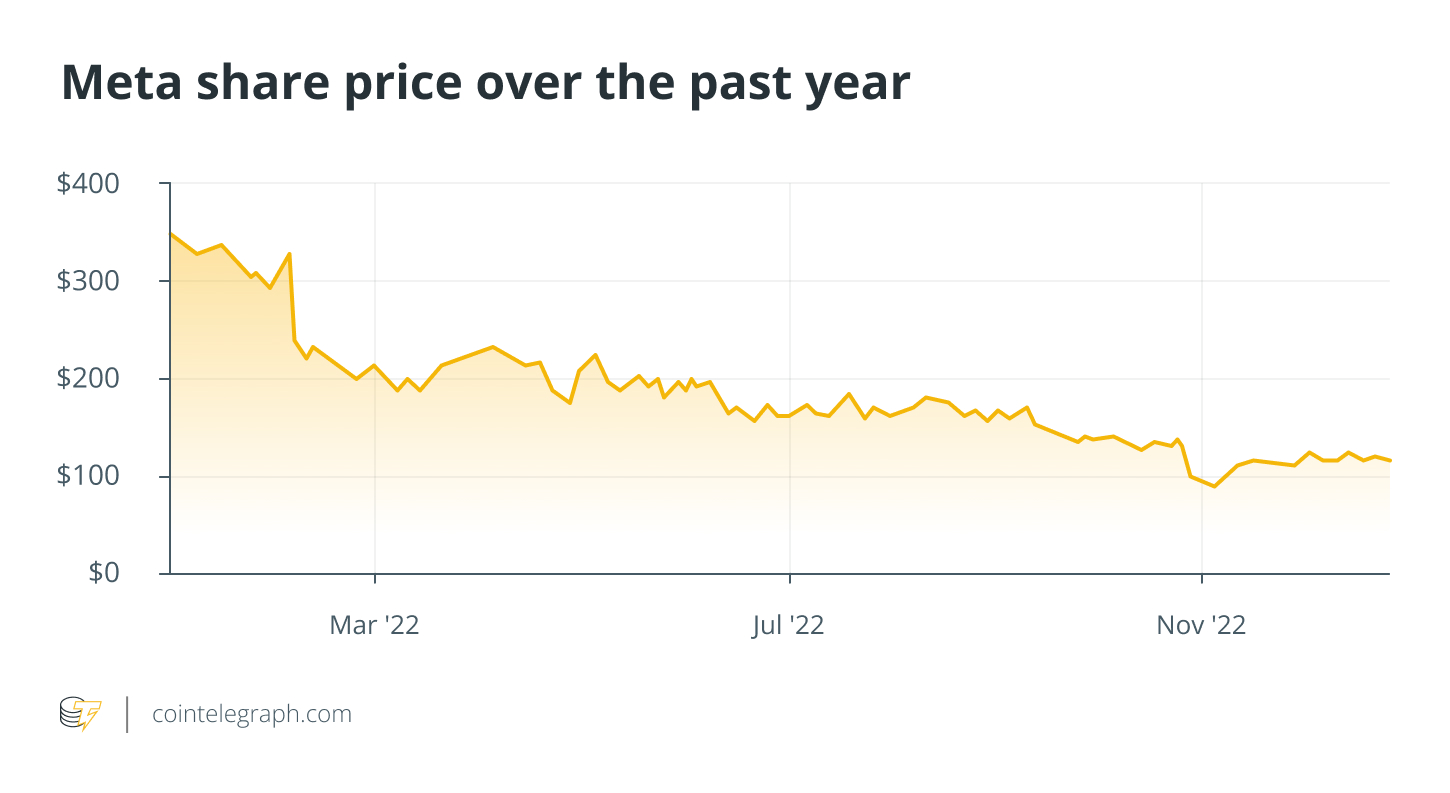Click the Mar '22 x-axis label
1450x793 pixels.
(x=374, y=625)
